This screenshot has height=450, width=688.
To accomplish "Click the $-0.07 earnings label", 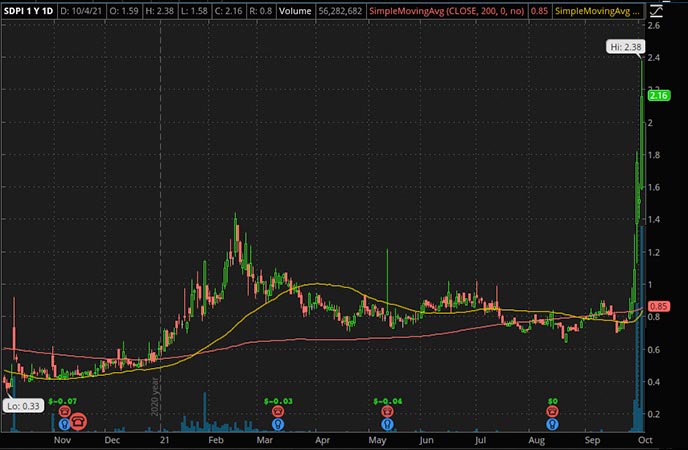I will point(63,401).
